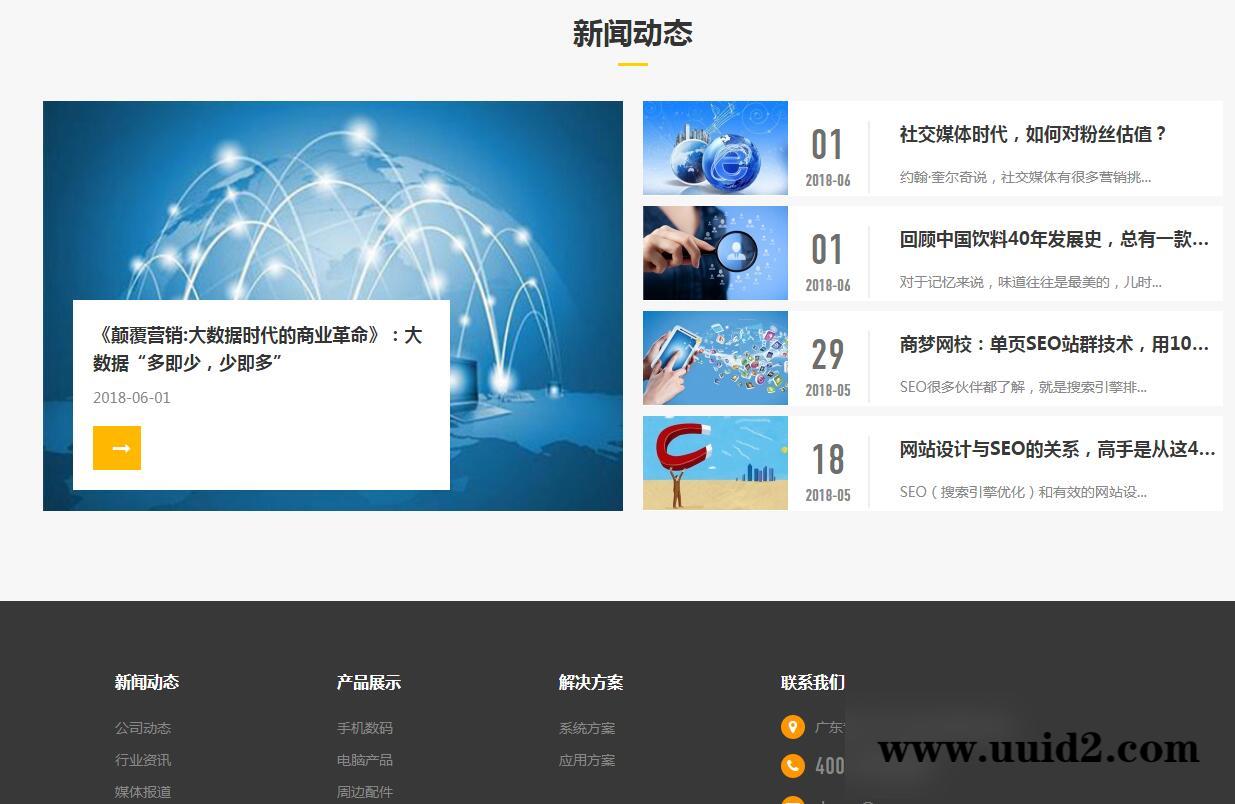Click the red magnet illustration thumbnail
The height and width of the screenshot is (804, 1235).
coord(715,462)
